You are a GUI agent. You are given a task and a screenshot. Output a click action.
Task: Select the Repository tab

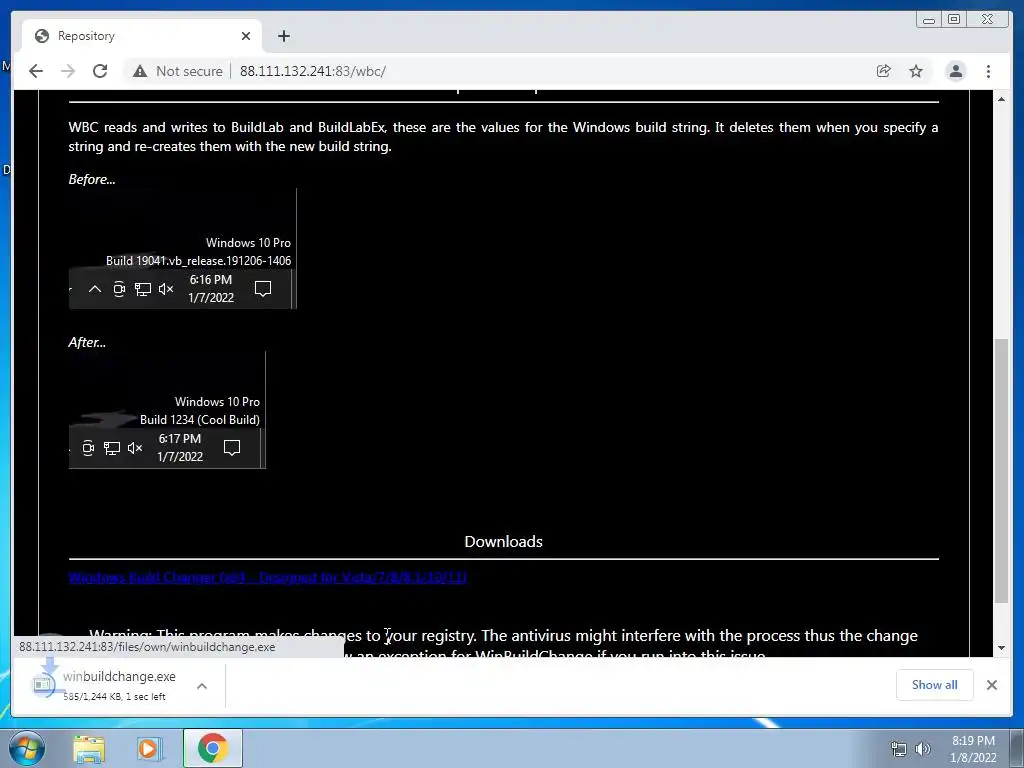coord(142,36)
